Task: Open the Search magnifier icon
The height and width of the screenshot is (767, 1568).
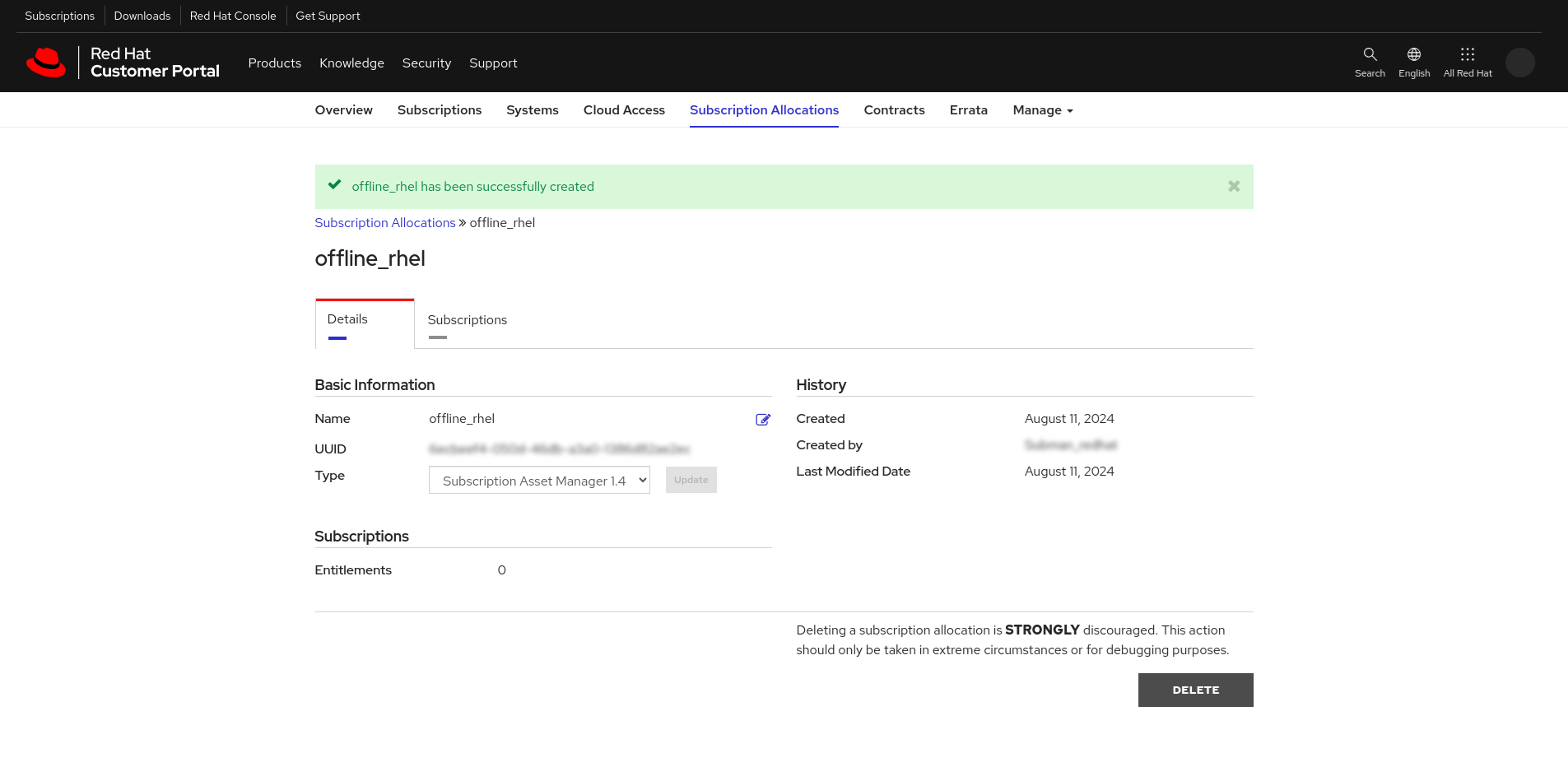Action: coord(1370,55)
